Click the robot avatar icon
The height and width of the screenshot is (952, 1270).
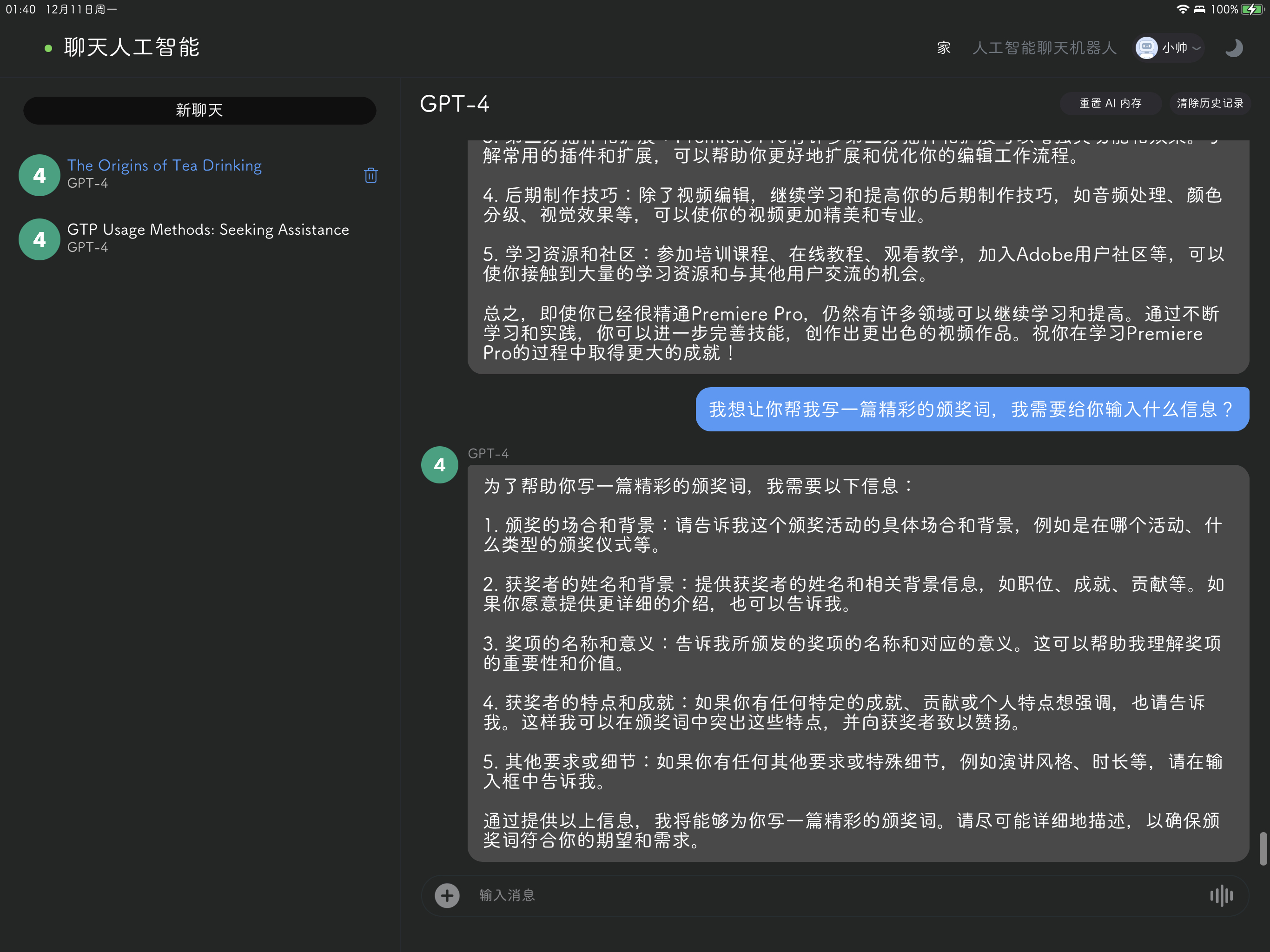[1146, 48]
